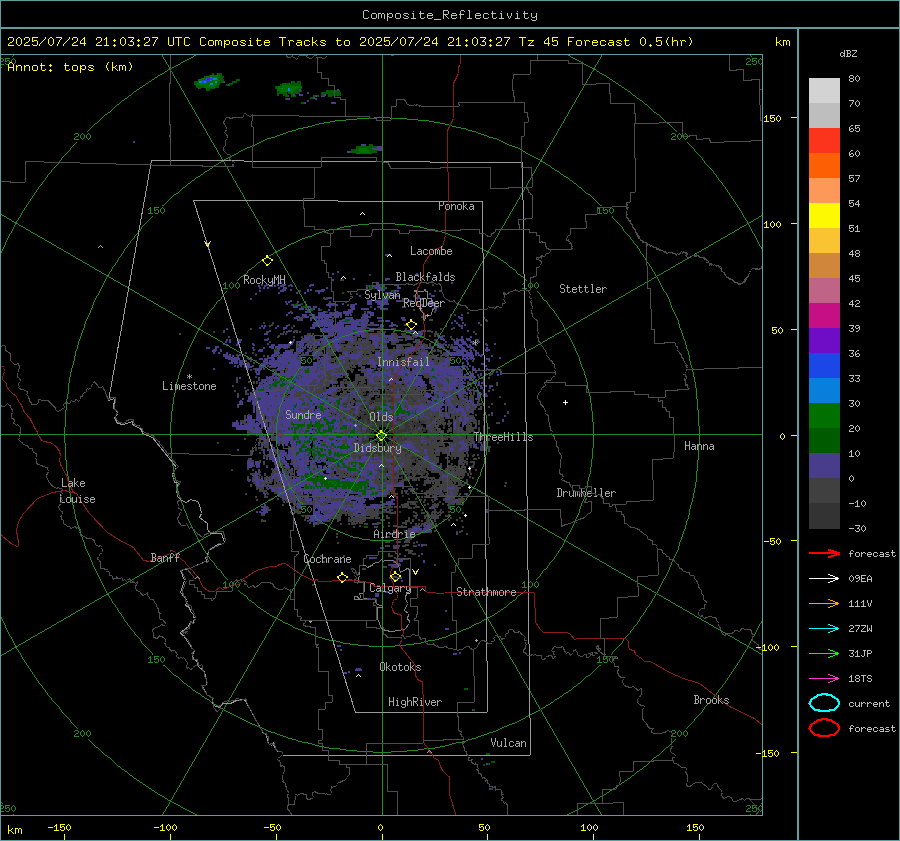Screen dimensions: 900x841
Task: Click the Limestone label
Action: pos(189,386)
